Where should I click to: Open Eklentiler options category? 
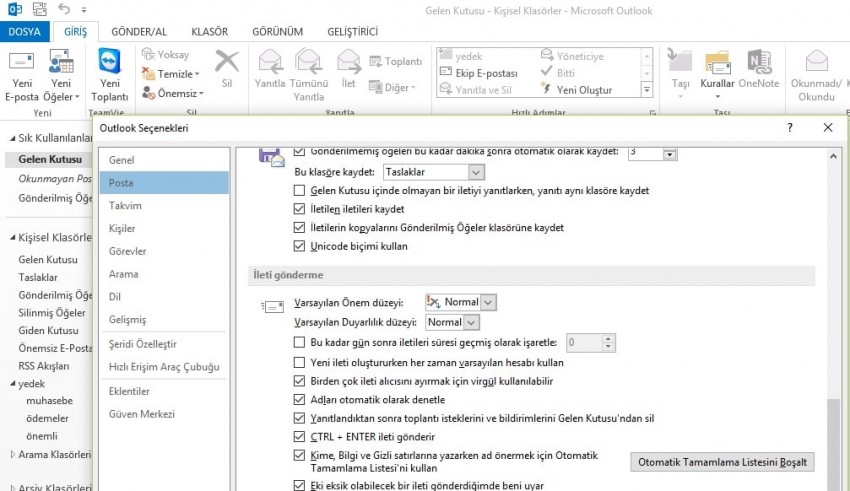pos(164,391)
